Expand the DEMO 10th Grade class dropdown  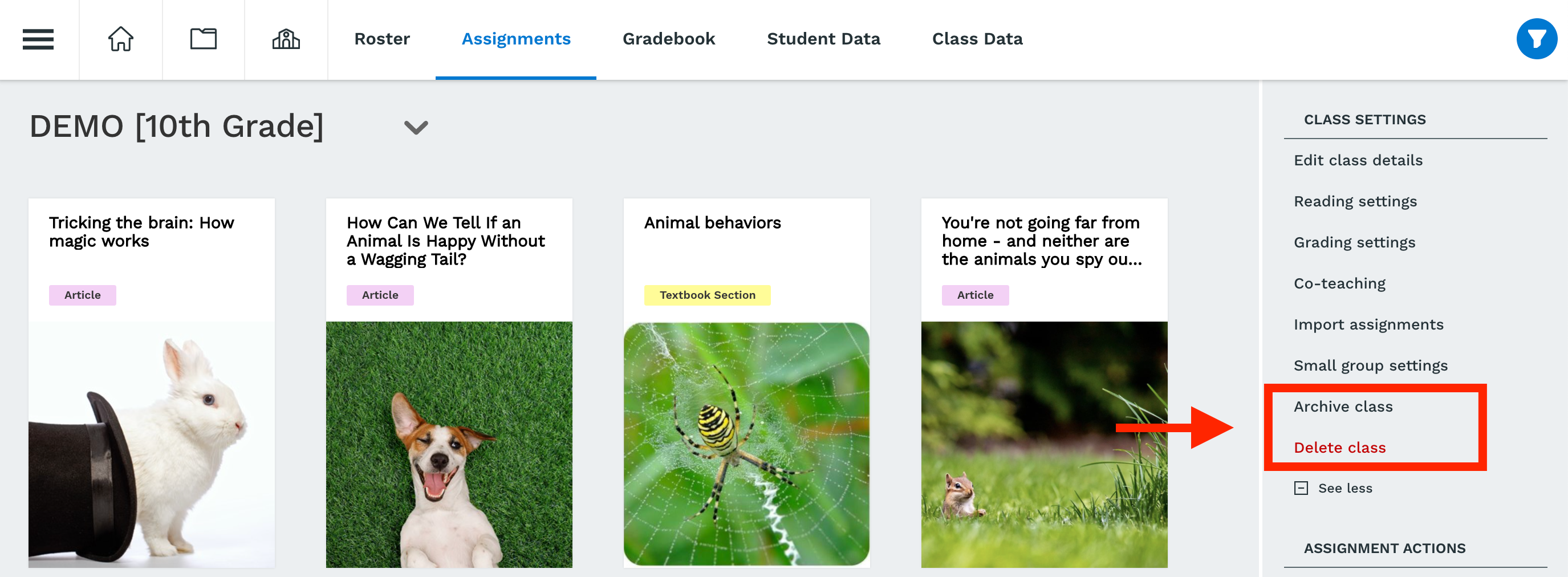coord(416,127)
